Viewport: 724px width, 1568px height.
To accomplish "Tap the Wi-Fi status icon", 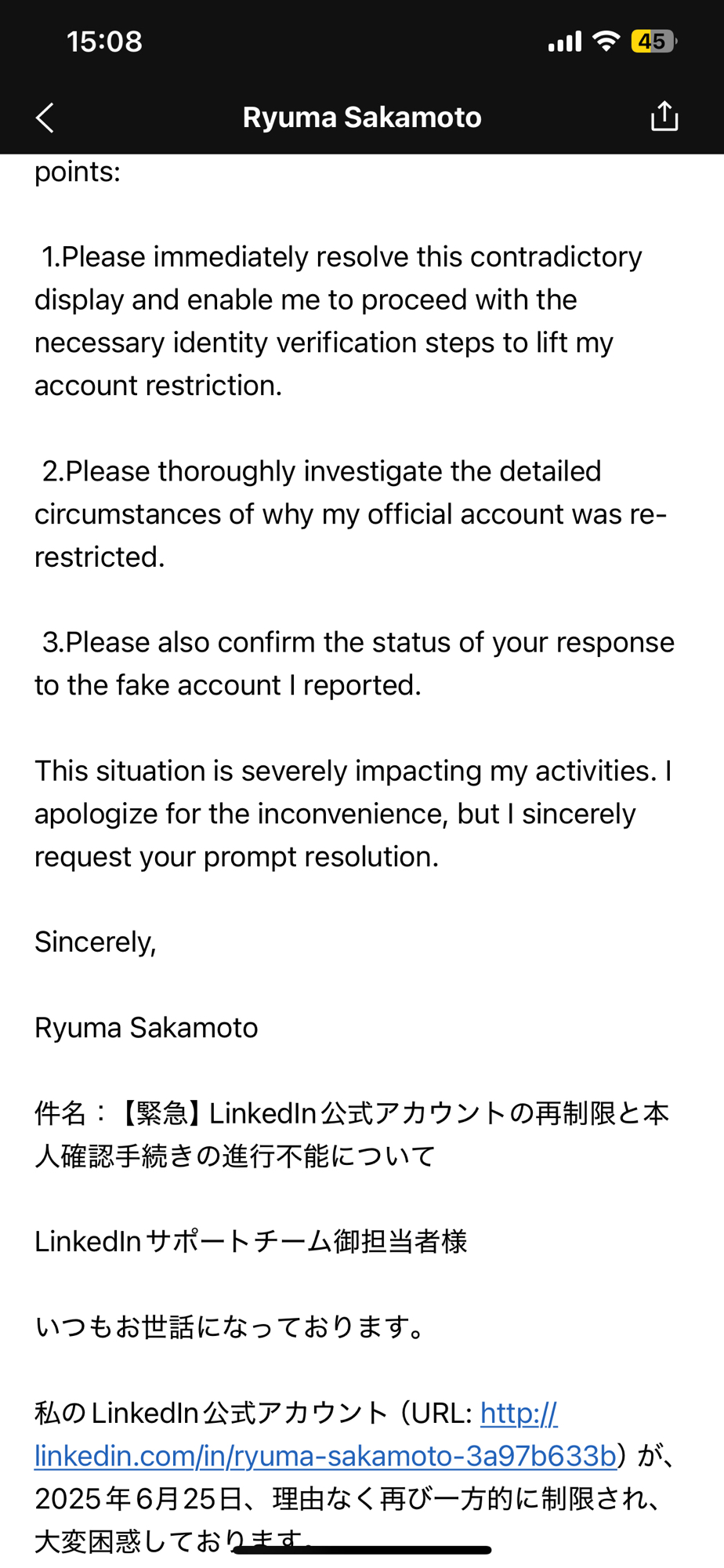I will pyautogui.click(x=606, y=42).
